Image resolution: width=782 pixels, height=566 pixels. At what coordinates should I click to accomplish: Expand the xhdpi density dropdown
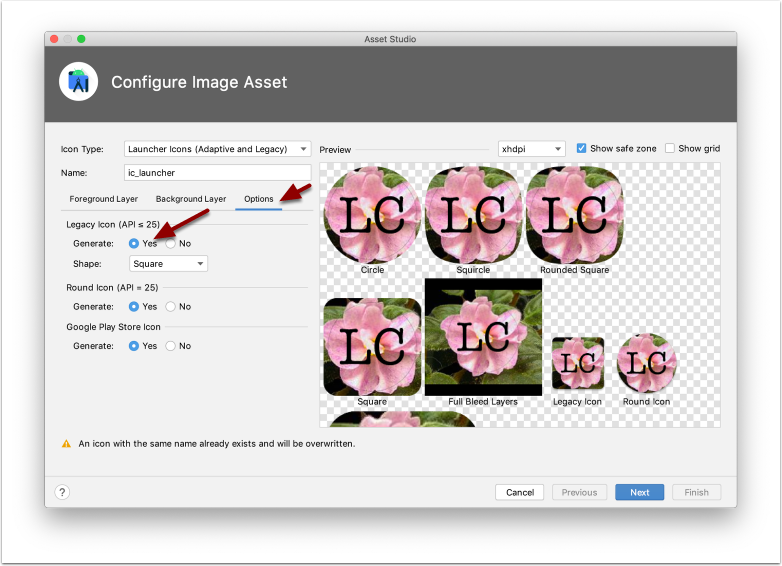tap(531, 149)
